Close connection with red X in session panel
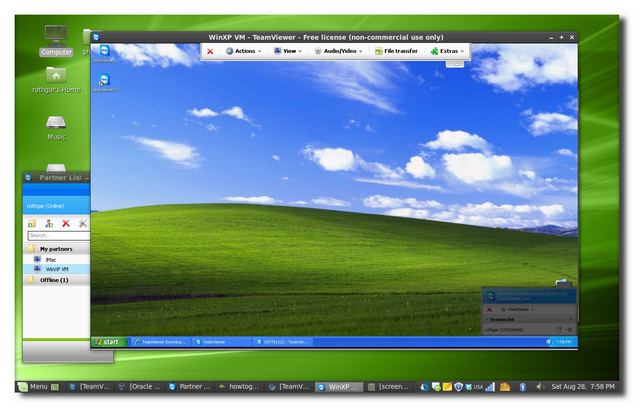Screen dimensions: 640x411 [x=489, y=309]
